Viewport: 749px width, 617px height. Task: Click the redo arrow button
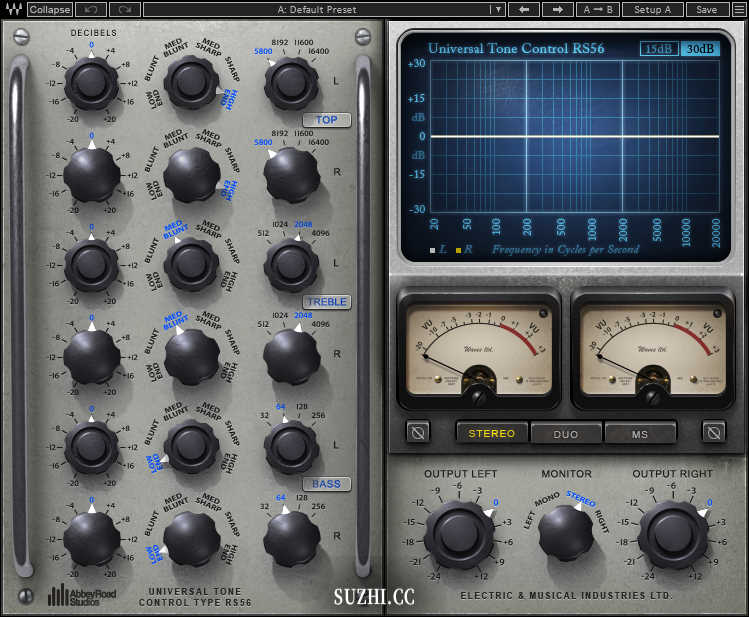tap(125, 9)
